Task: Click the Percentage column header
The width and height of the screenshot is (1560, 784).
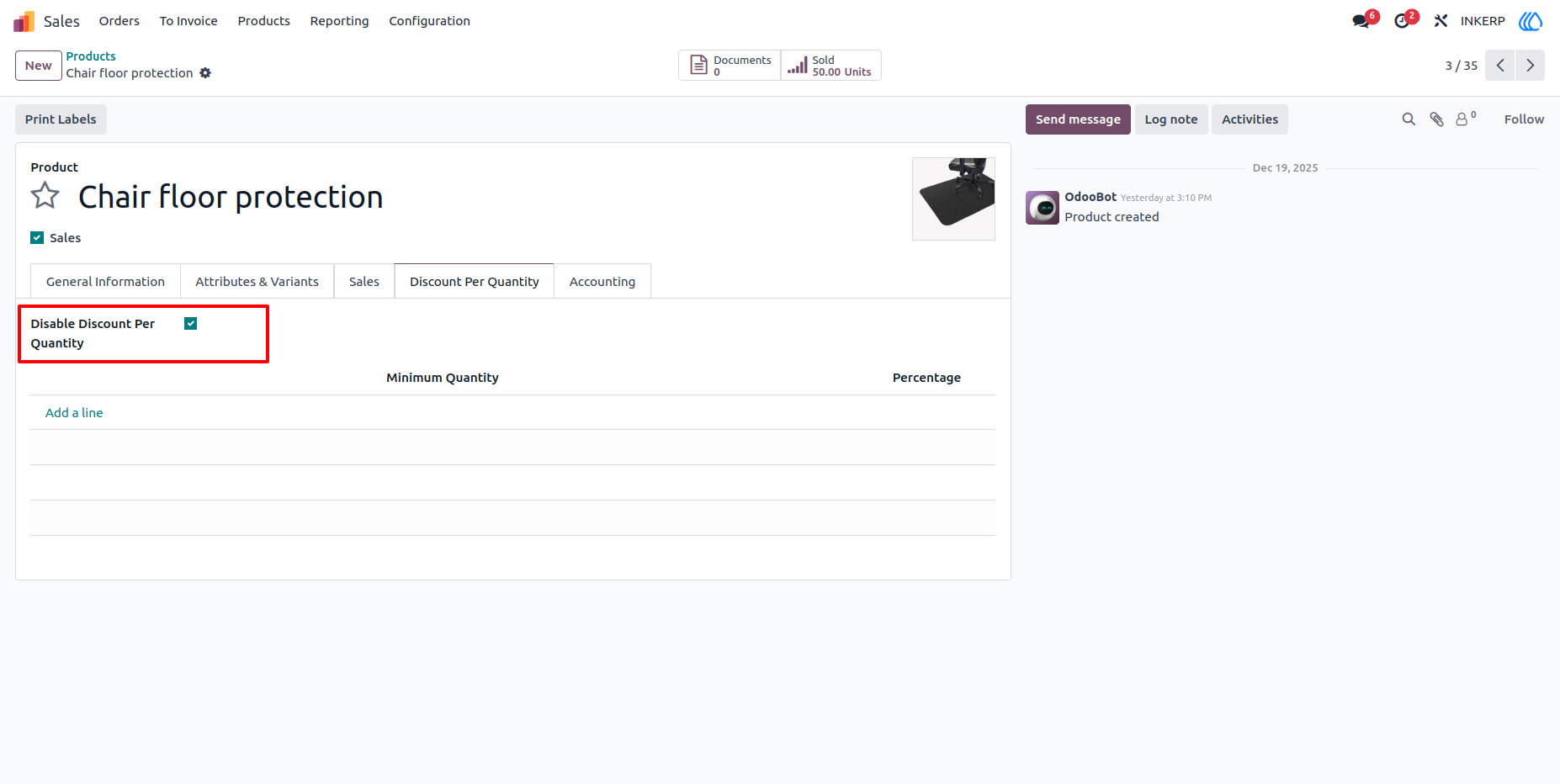Action: (x=926, y=378)
